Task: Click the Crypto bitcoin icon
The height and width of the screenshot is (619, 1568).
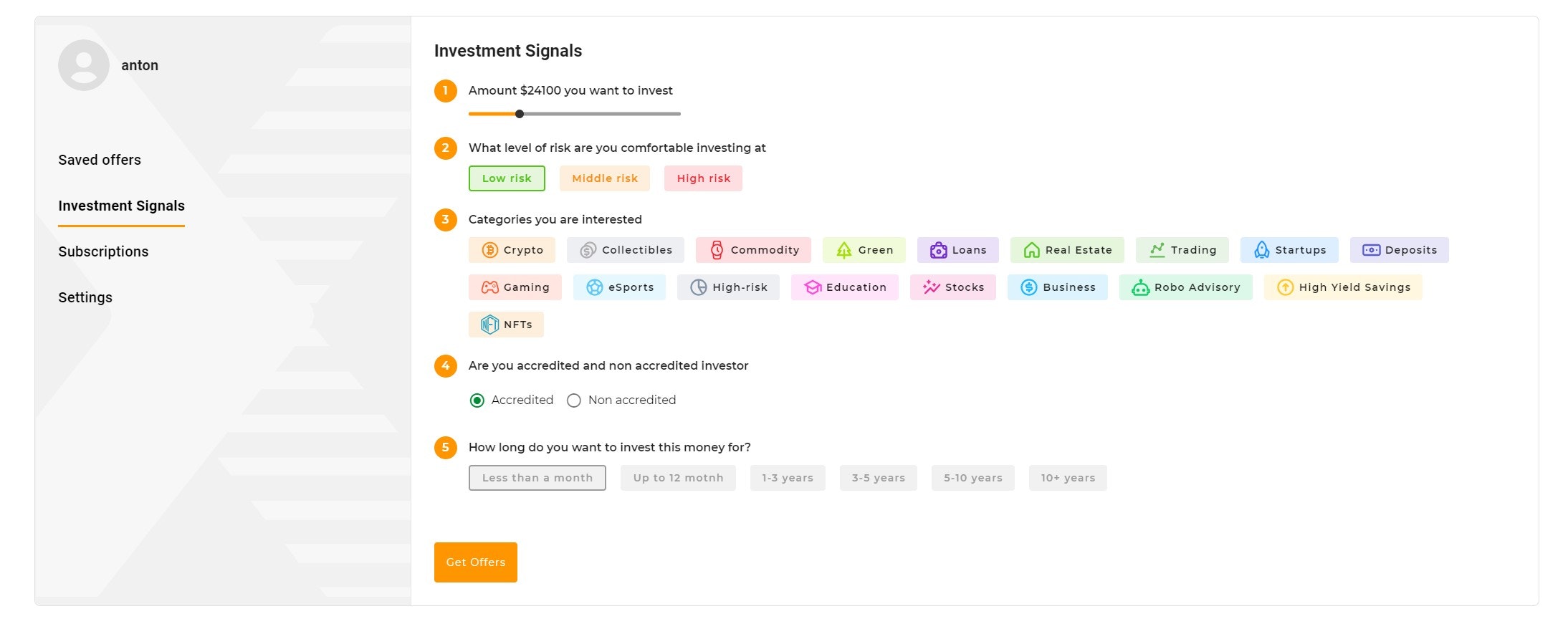Action: point(489,250)
